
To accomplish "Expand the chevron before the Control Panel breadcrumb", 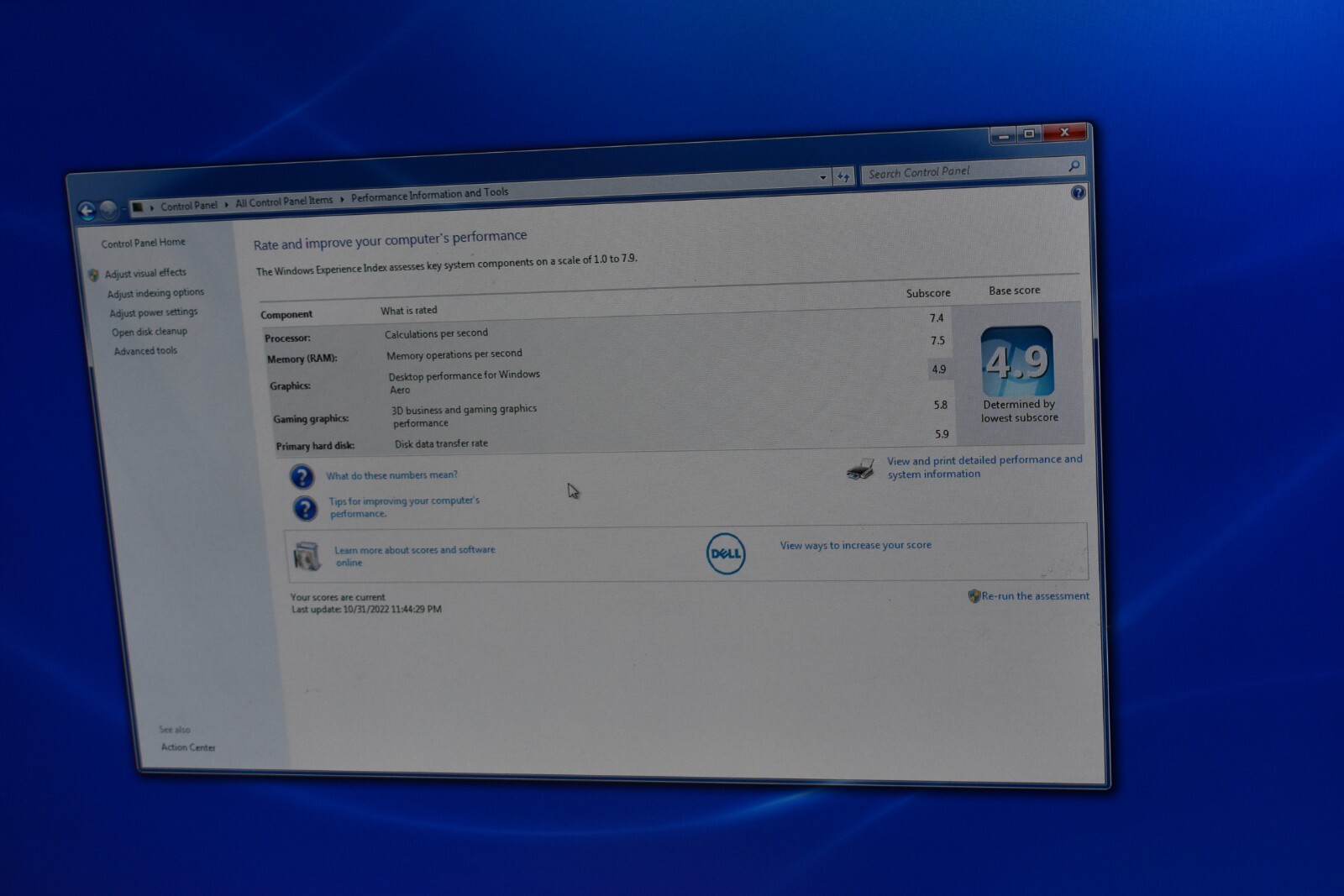I will tap(151, 207).
